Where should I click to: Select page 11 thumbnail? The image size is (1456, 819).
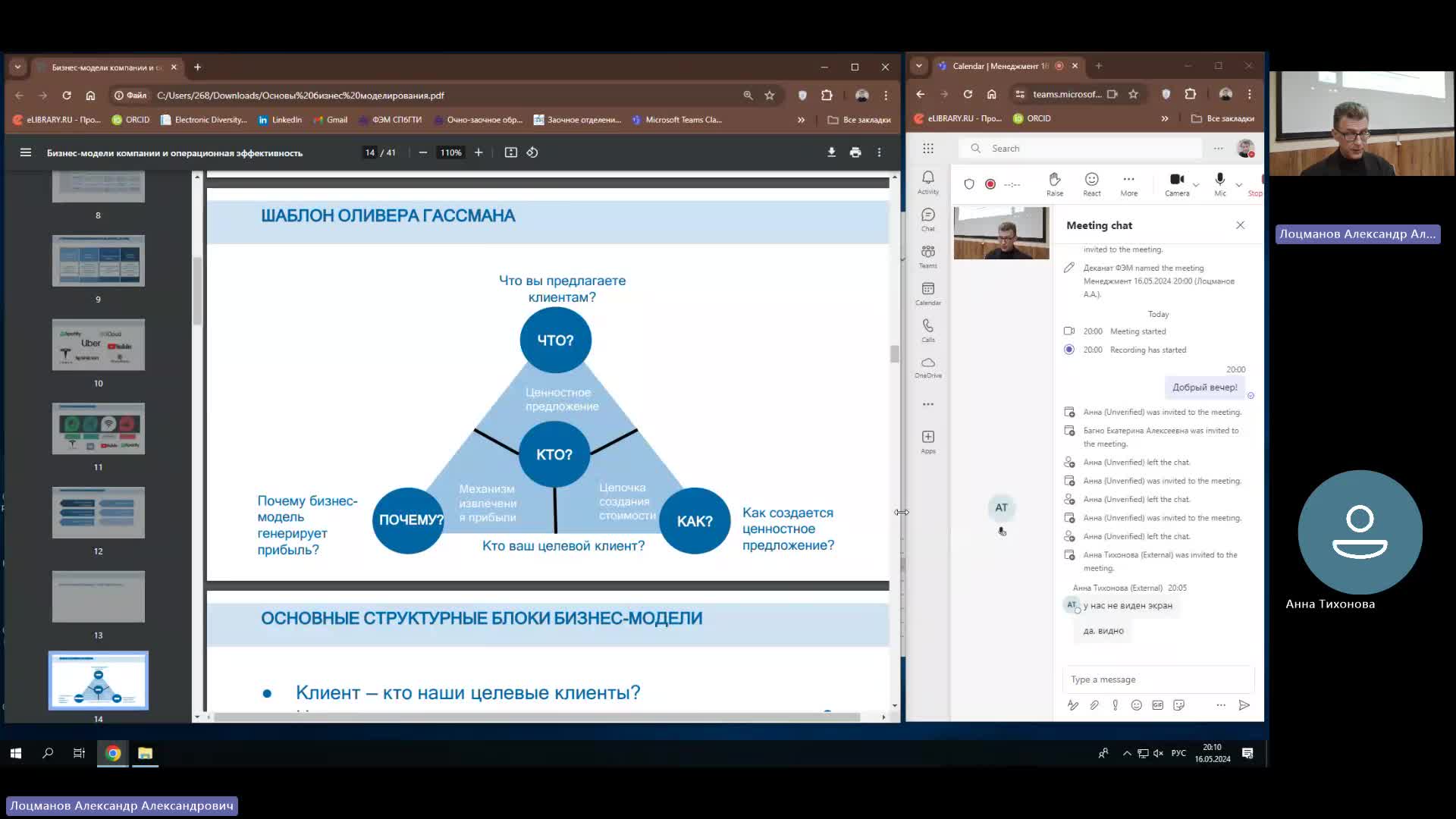click(99, 429)
